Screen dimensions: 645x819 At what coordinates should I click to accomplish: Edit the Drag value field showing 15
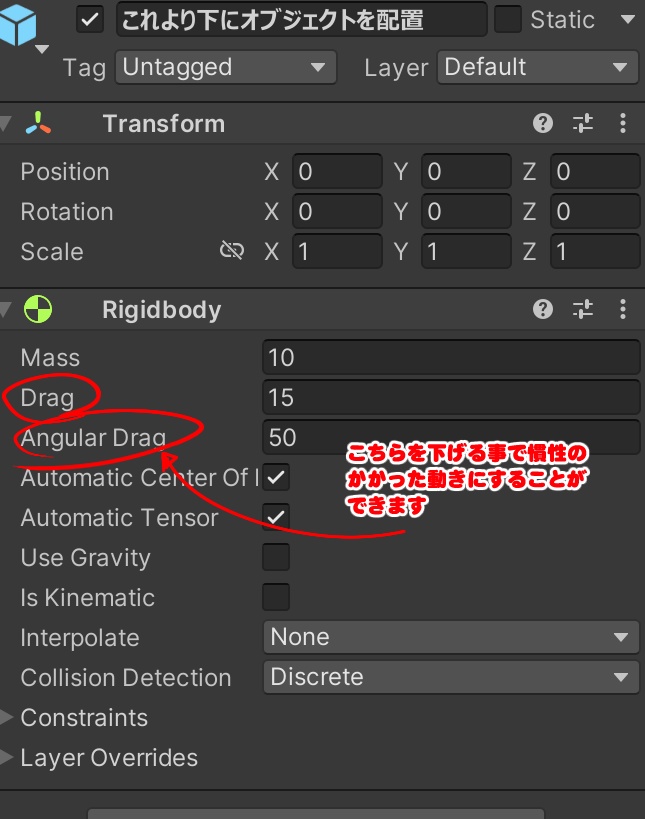450,397
